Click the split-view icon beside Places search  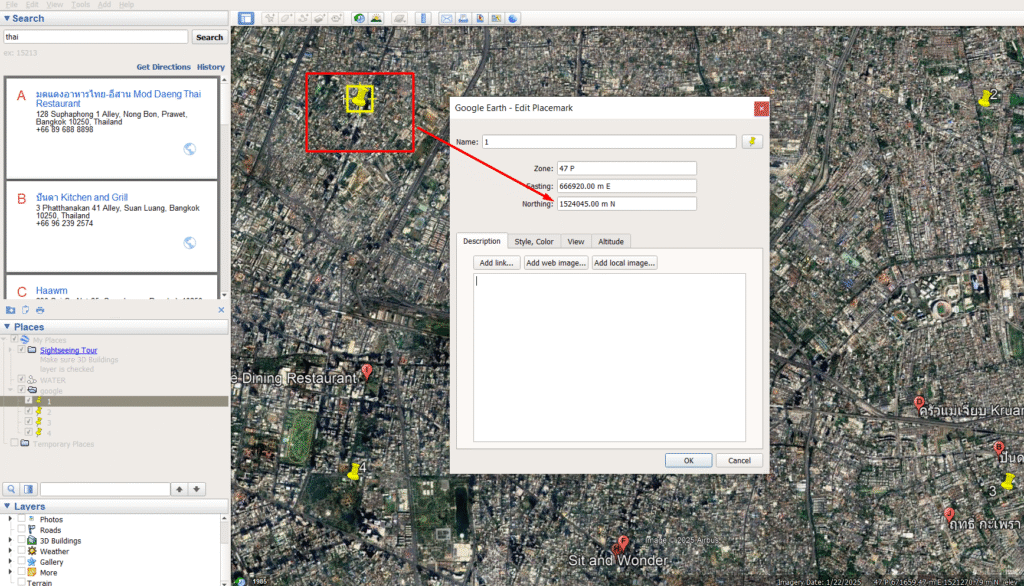click(29, 489)
